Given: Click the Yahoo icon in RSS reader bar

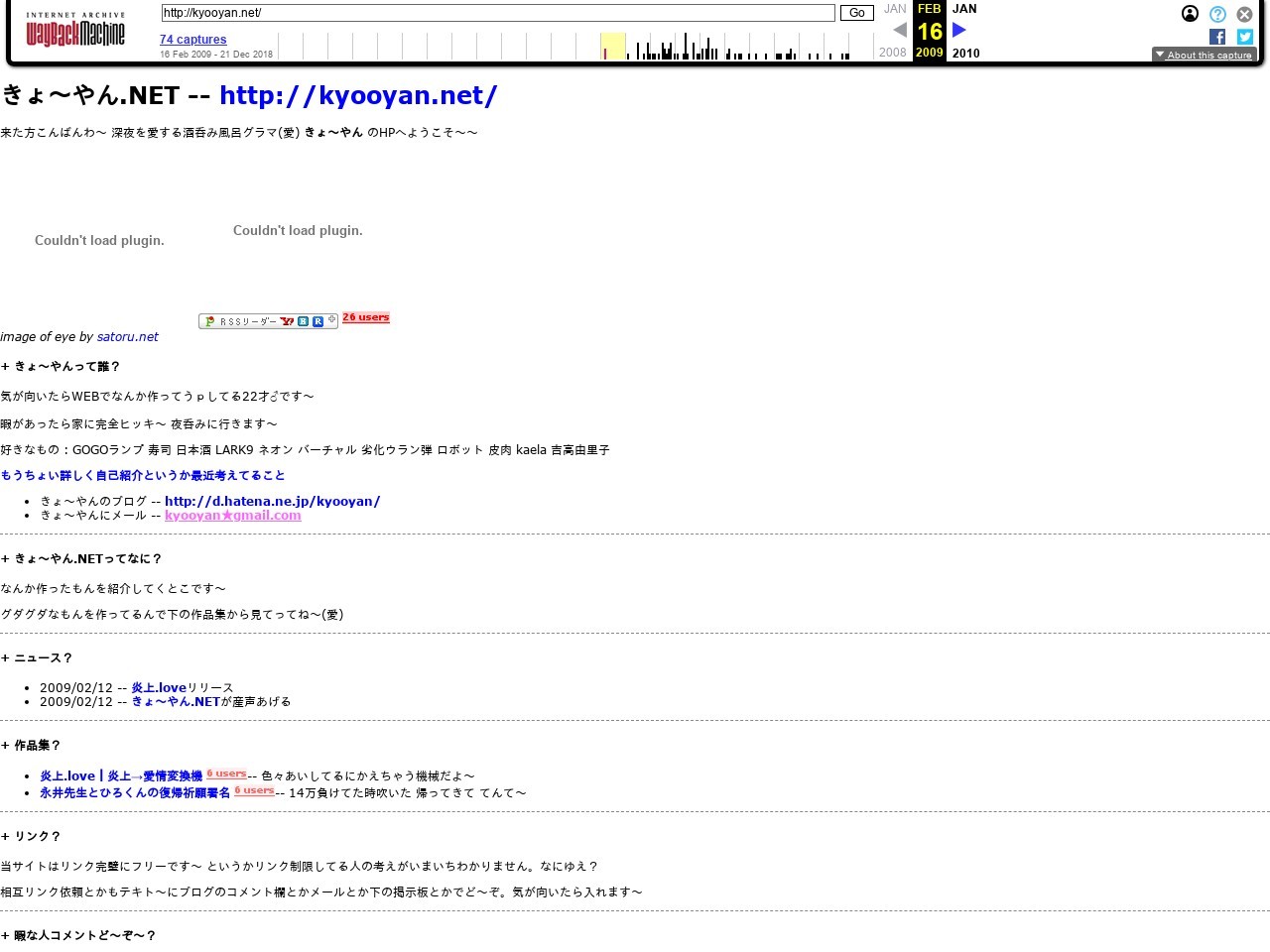Looking at the screenshot, I should tap(287, 321).
